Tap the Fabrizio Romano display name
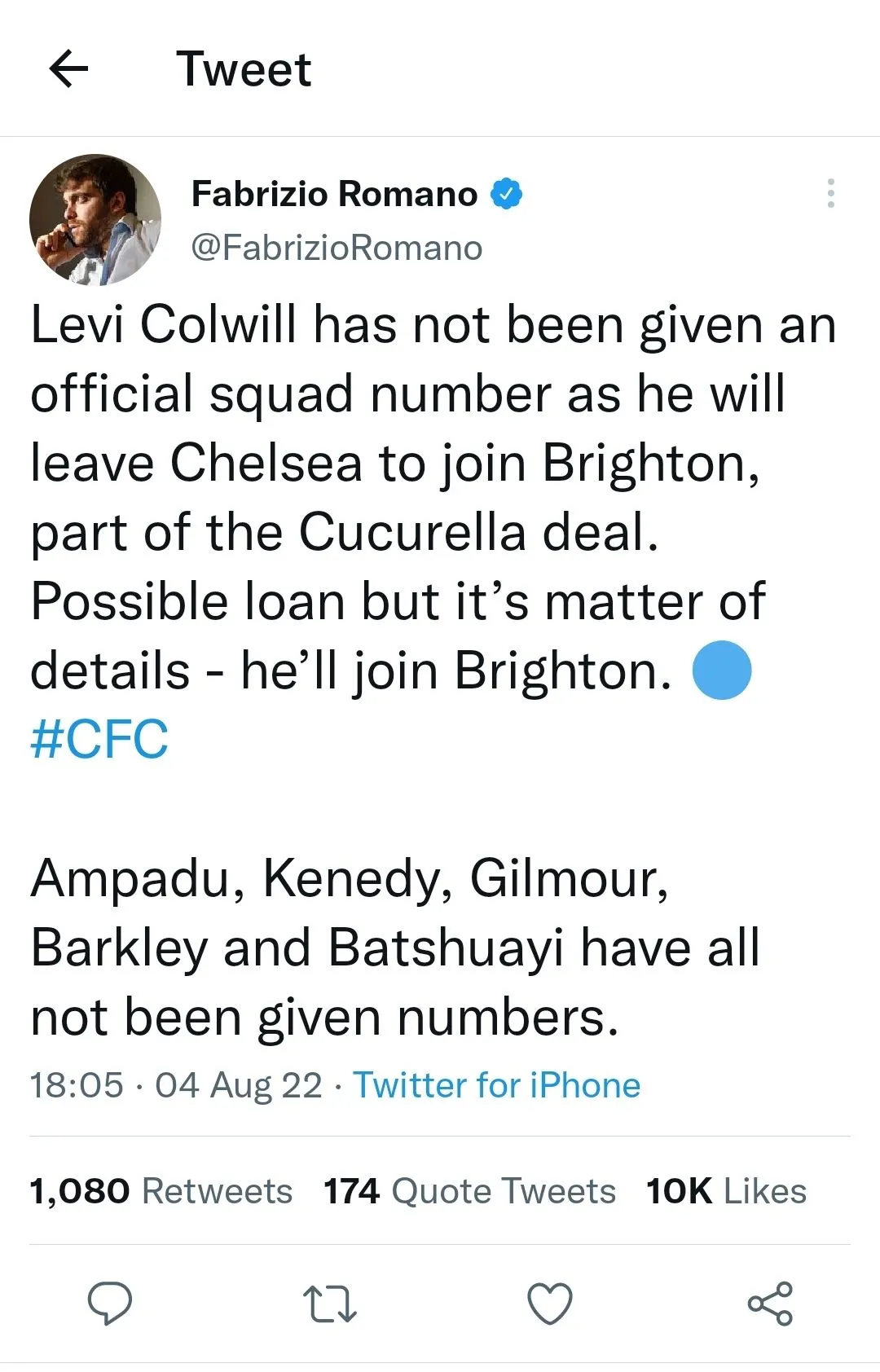880x1372 pixels. 334,194
